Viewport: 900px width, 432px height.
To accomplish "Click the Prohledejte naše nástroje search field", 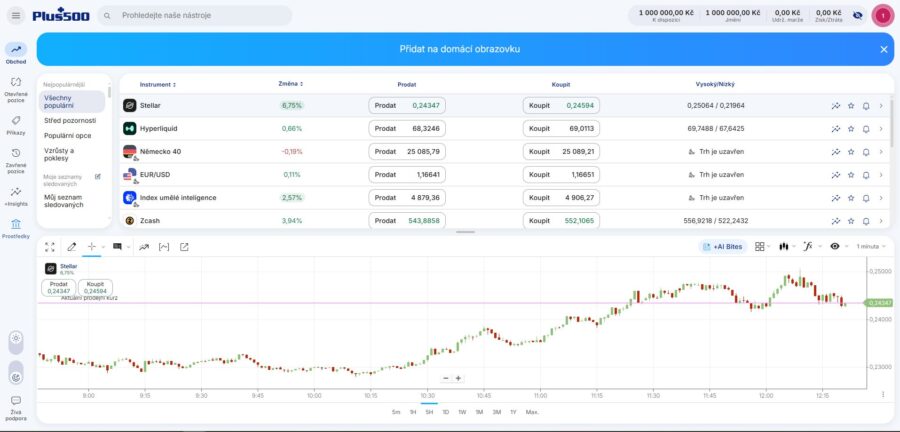I will (x=195, y=15).
